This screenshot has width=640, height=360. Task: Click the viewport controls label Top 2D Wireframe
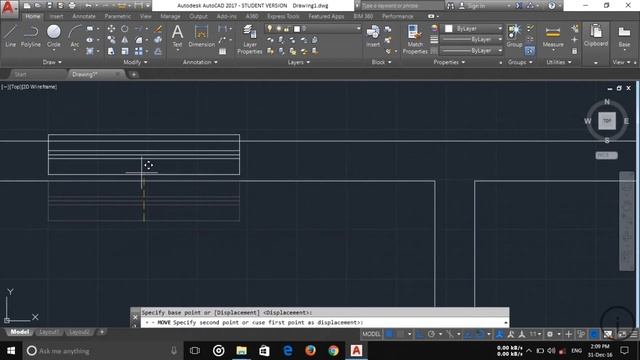[x=29, y=87]
